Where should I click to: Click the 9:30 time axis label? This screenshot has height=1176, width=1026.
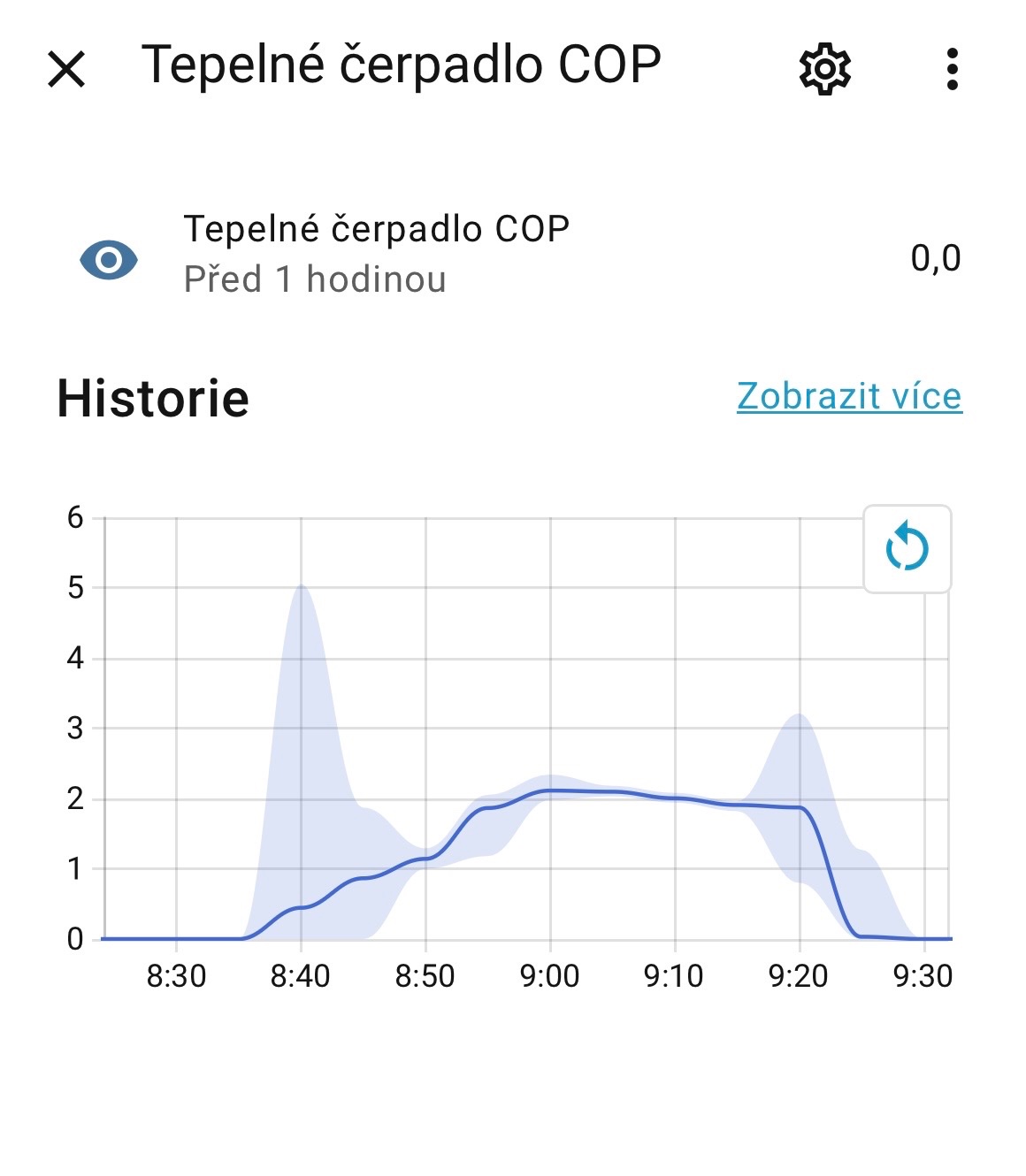pyautogui.click(x=923, y=976)
